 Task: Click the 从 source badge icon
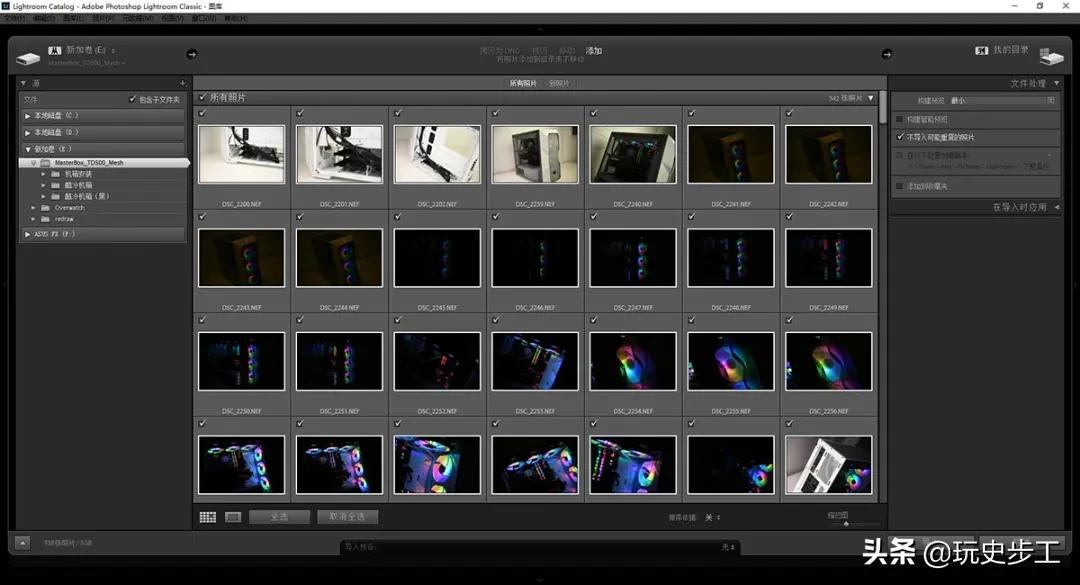click(54, 50)
